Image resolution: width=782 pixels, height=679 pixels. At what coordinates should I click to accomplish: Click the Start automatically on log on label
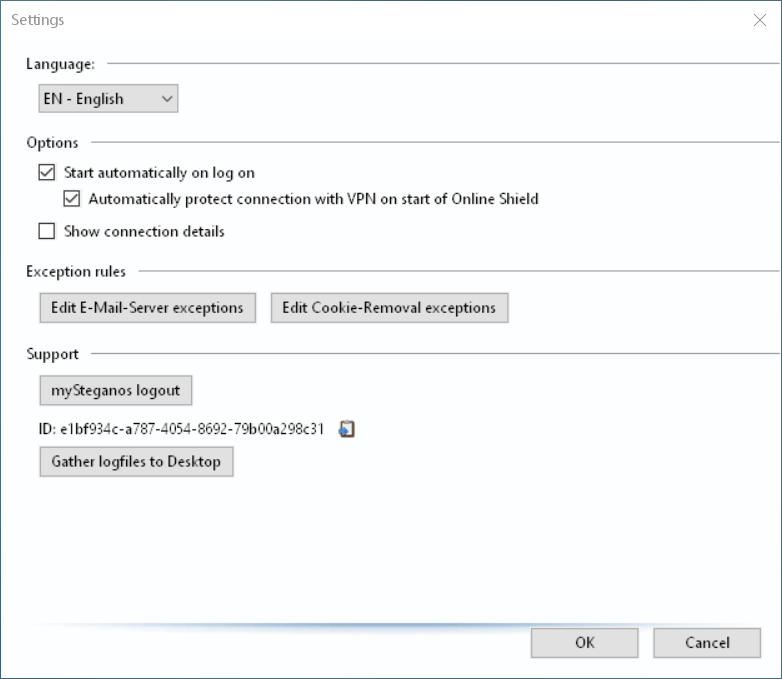(x=159, y=173)
